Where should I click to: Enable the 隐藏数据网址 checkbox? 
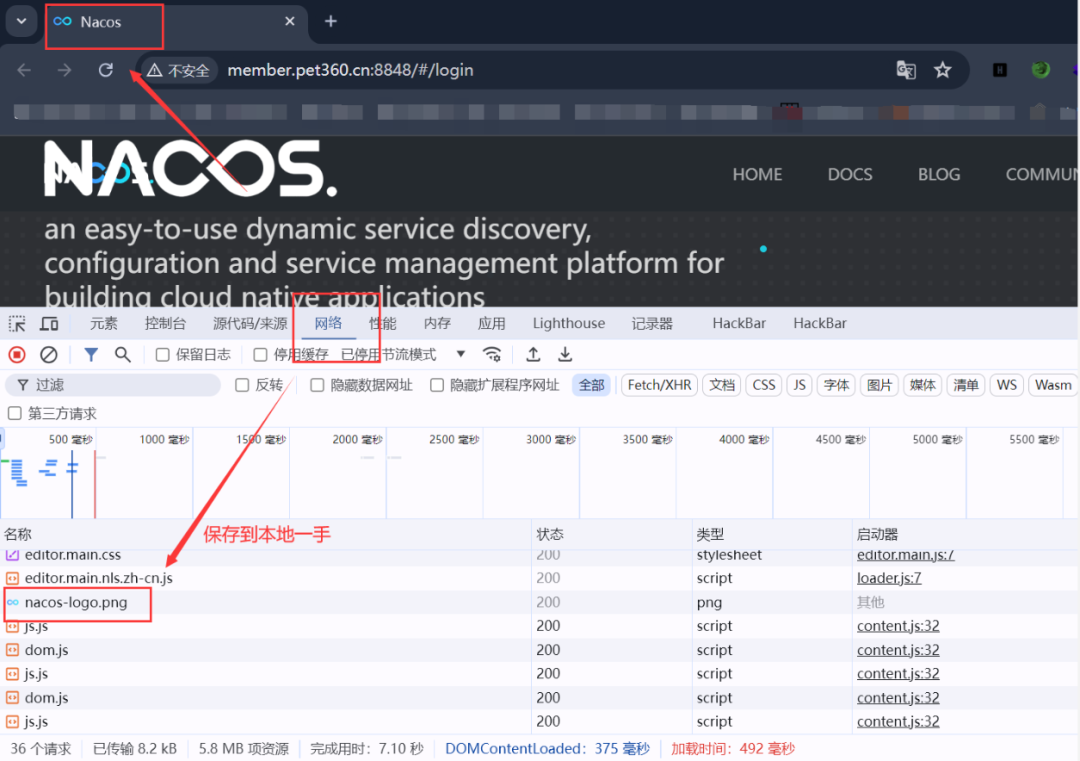pyautogui.click(x=317, y=385)
